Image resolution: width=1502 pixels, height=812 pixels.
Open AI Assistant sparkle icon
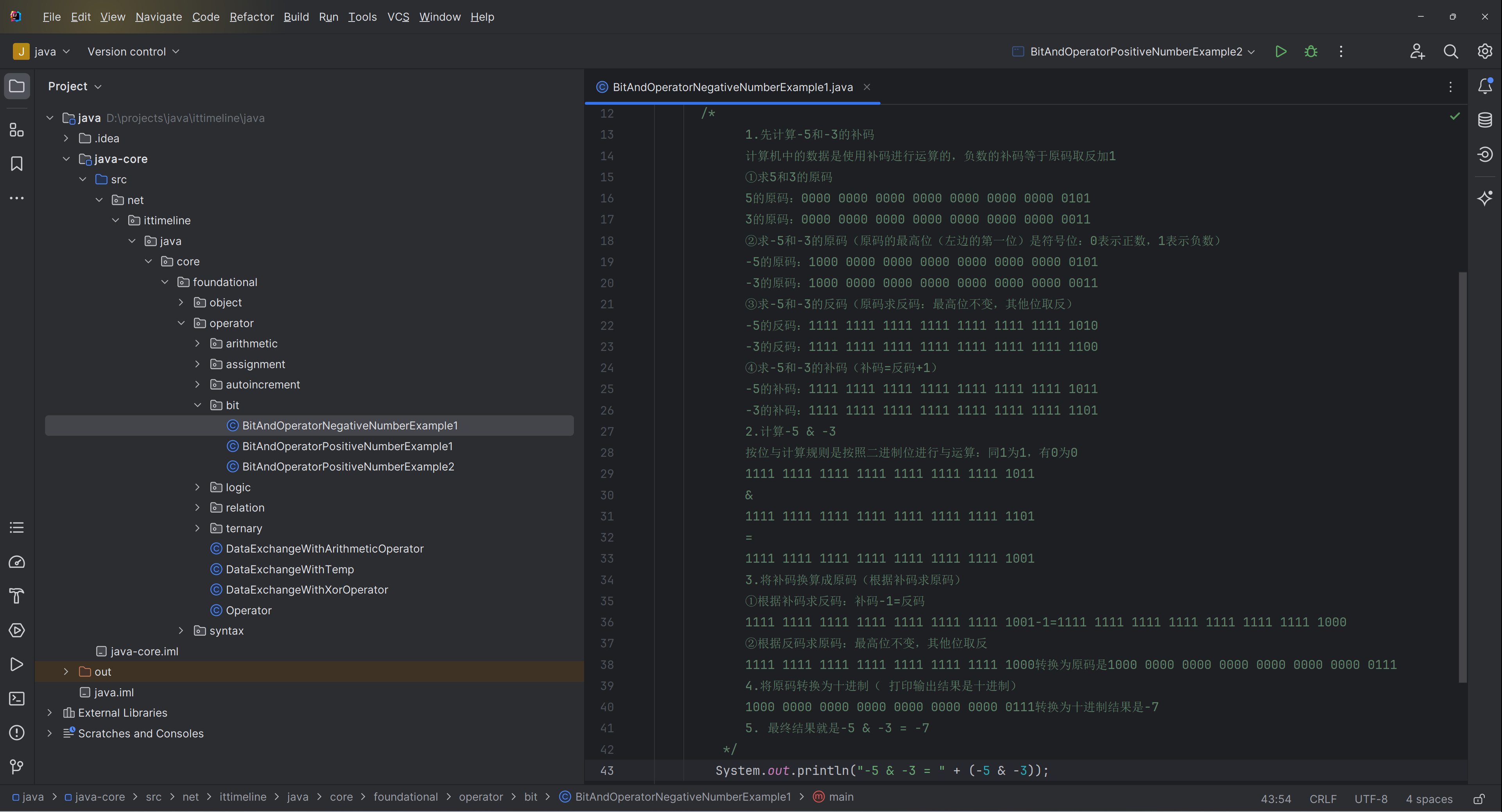point(1485,198)
